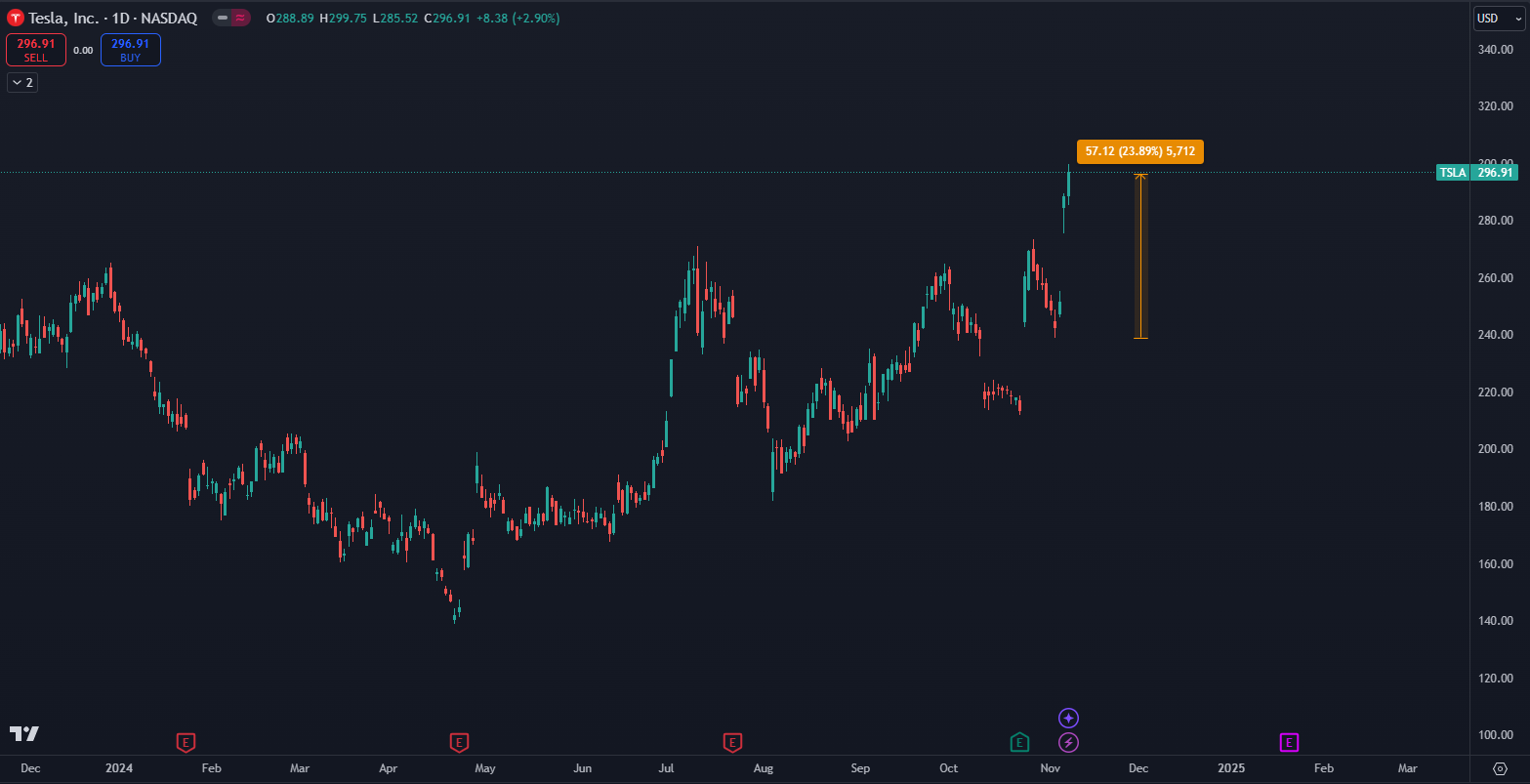Click the Nov label on the time axis

point(1051,768)
